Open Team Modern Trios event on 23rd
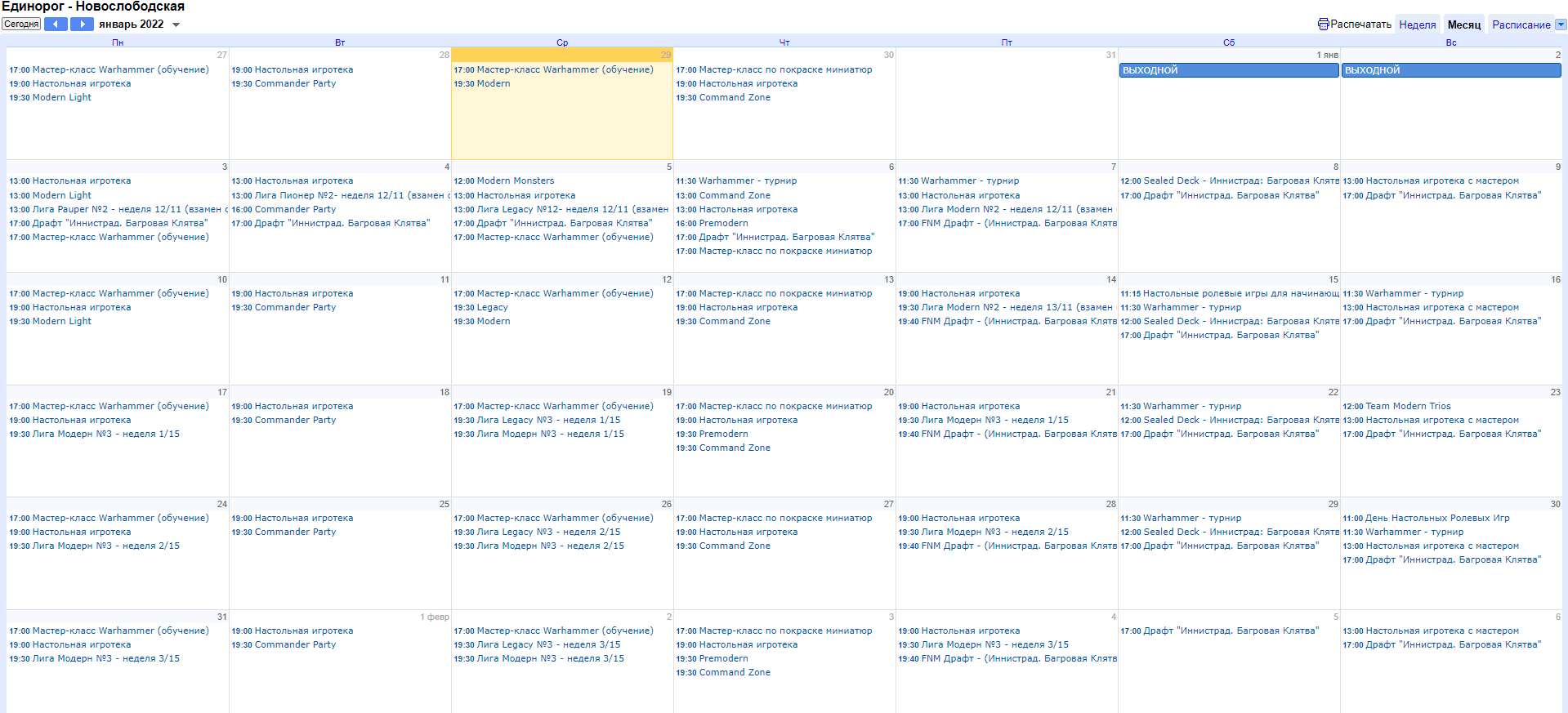1568x713 pixels. (x=1396, y=406)
